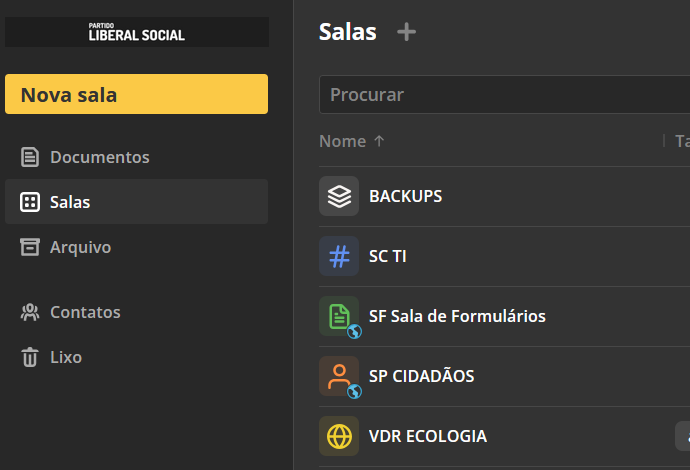Open the Salas section in sidebar
Screen dimensions: 690x470
click(x=136, y=202)
